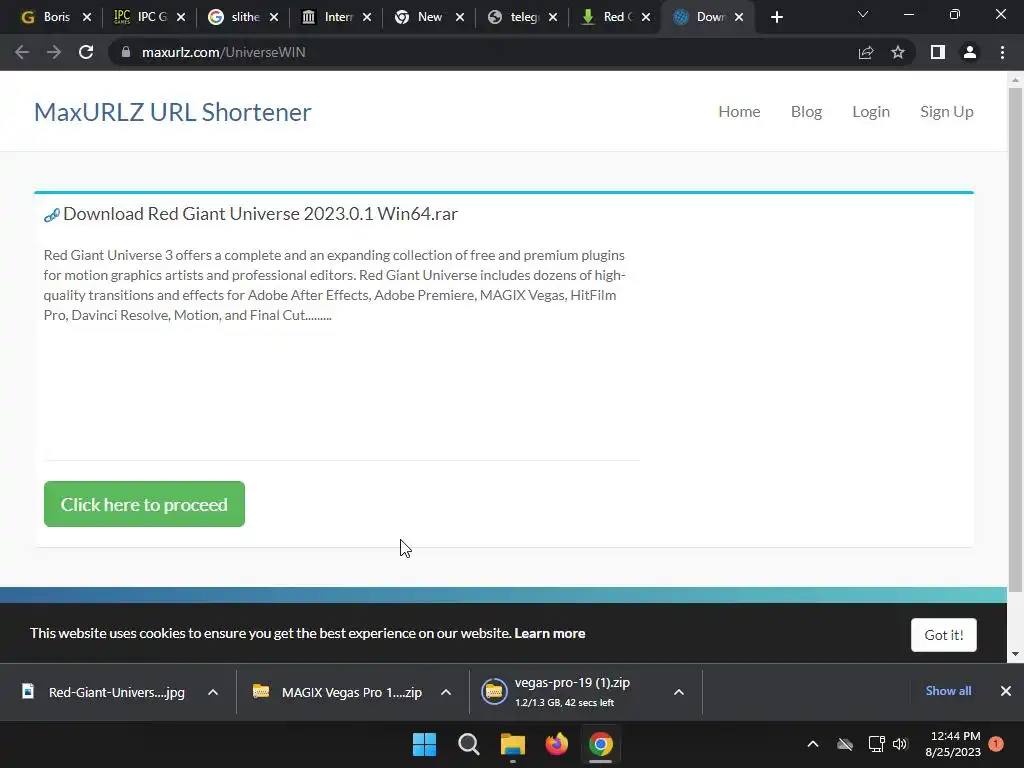Close the teleg tab
Image resolution: width=1024 pixels, height=768 pixels.
(553, 17)
